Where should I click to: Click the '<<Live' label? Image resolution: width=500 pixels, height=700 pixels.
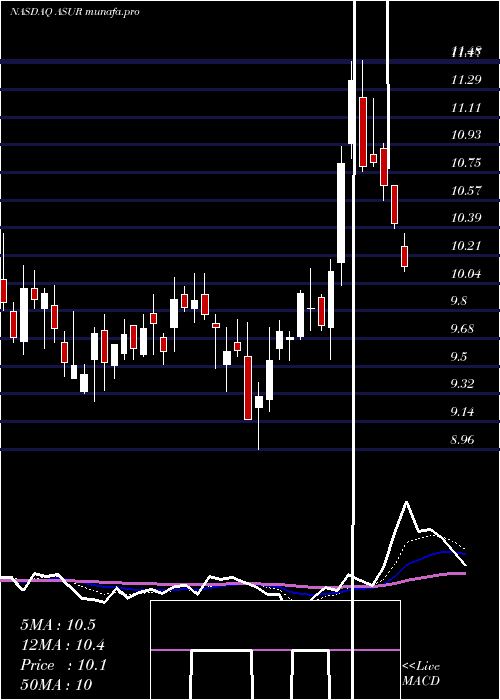coord(421,667)
